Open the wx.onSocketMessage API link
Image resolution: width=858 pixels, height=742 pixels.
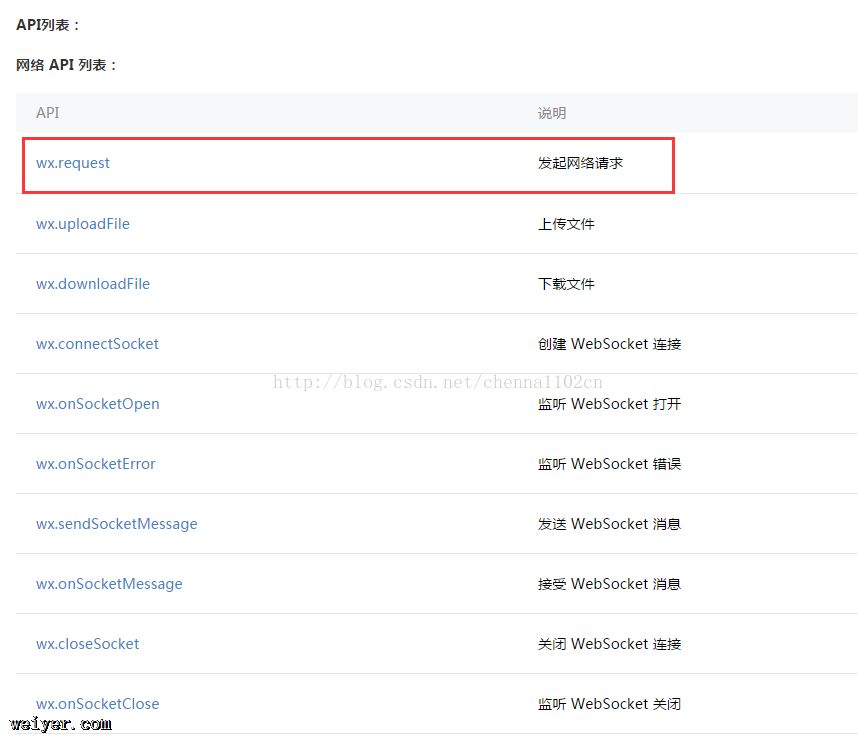pos(109,584)
